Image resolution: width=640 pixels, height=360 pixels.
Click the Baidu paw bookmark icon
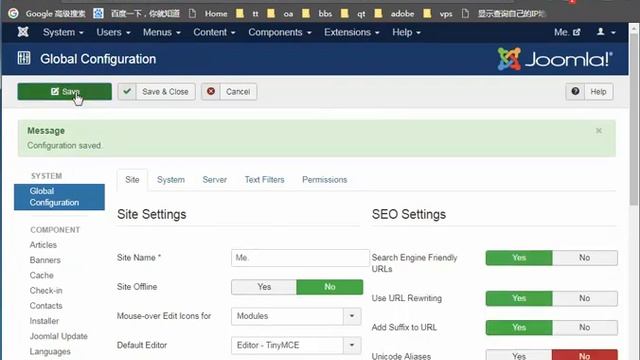tap(98, 13)
